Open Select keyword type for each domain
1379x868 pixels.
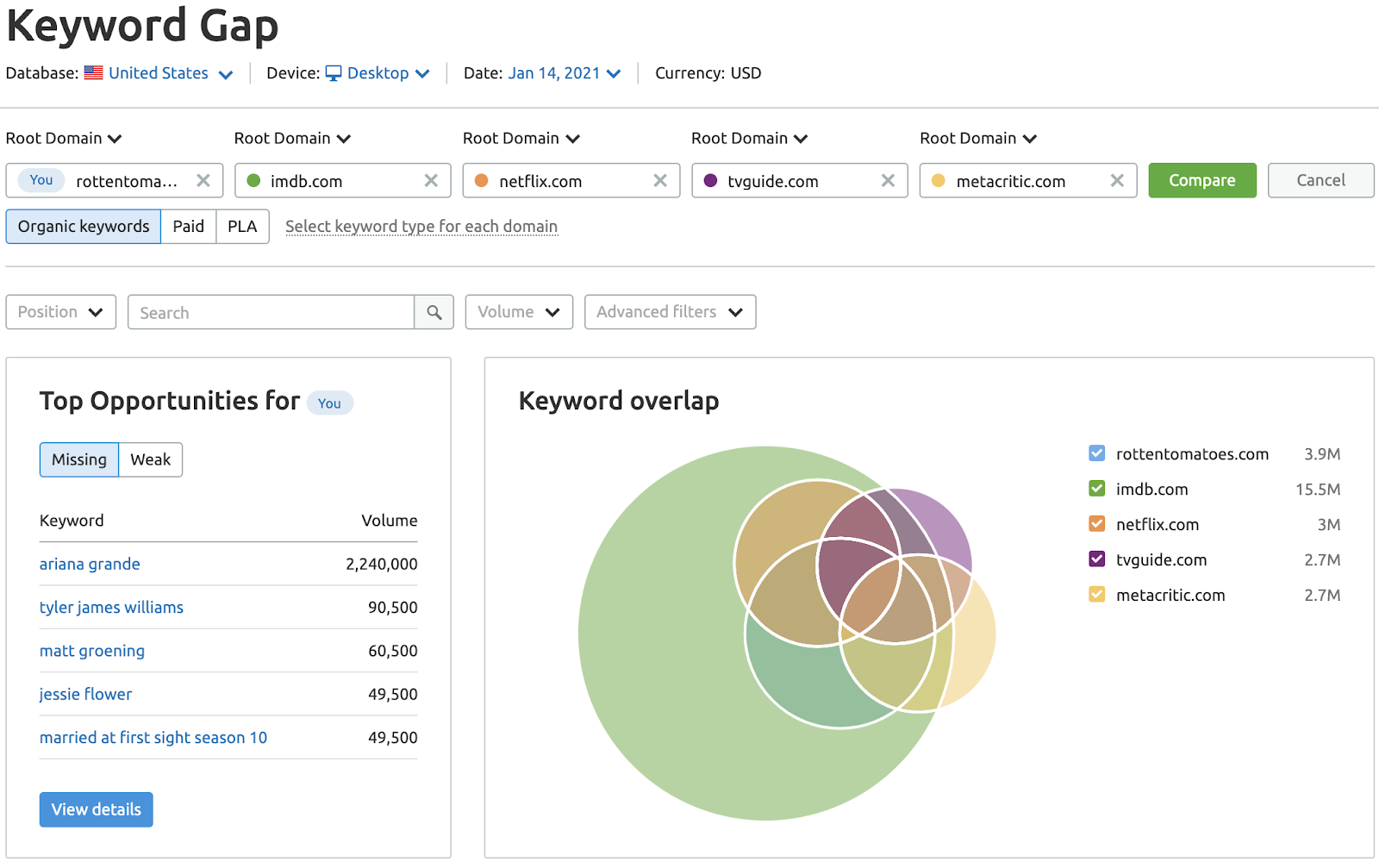(421, 227)
